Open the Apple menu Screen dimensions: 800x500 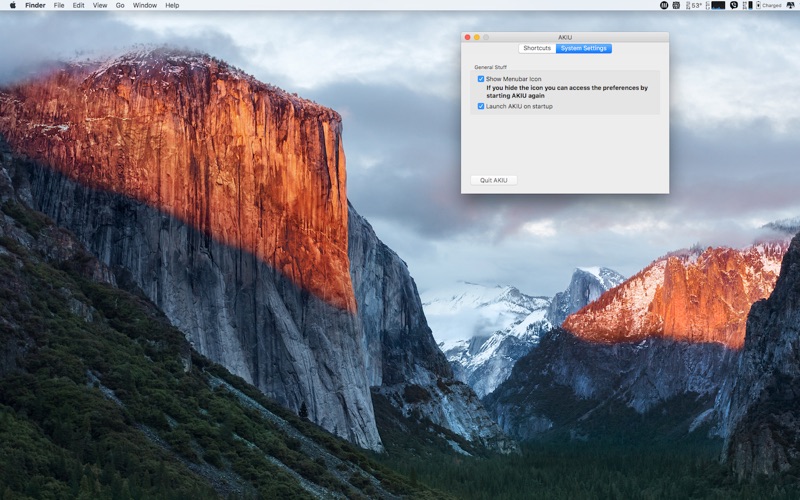pos(13,5)
